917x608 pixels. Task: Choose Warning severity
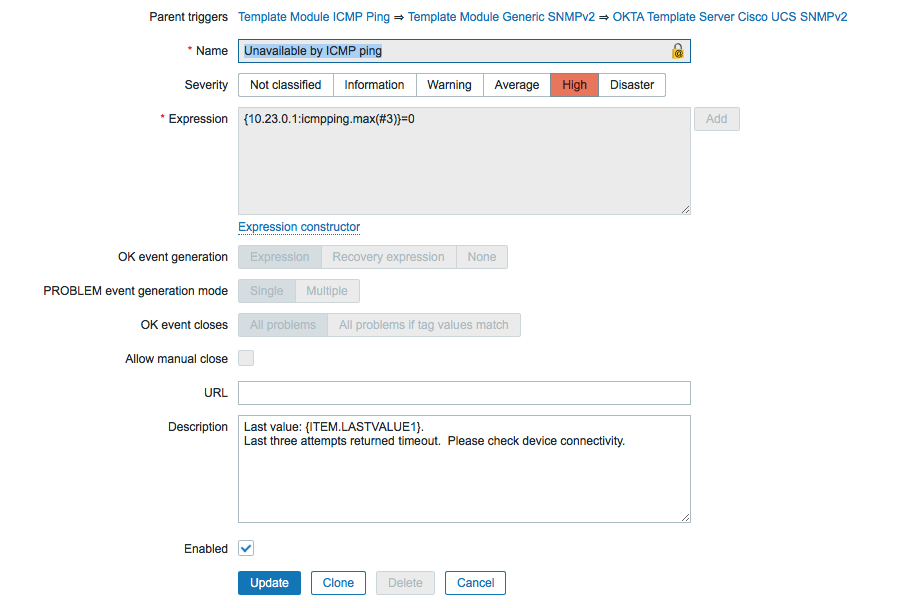point(449,85)
